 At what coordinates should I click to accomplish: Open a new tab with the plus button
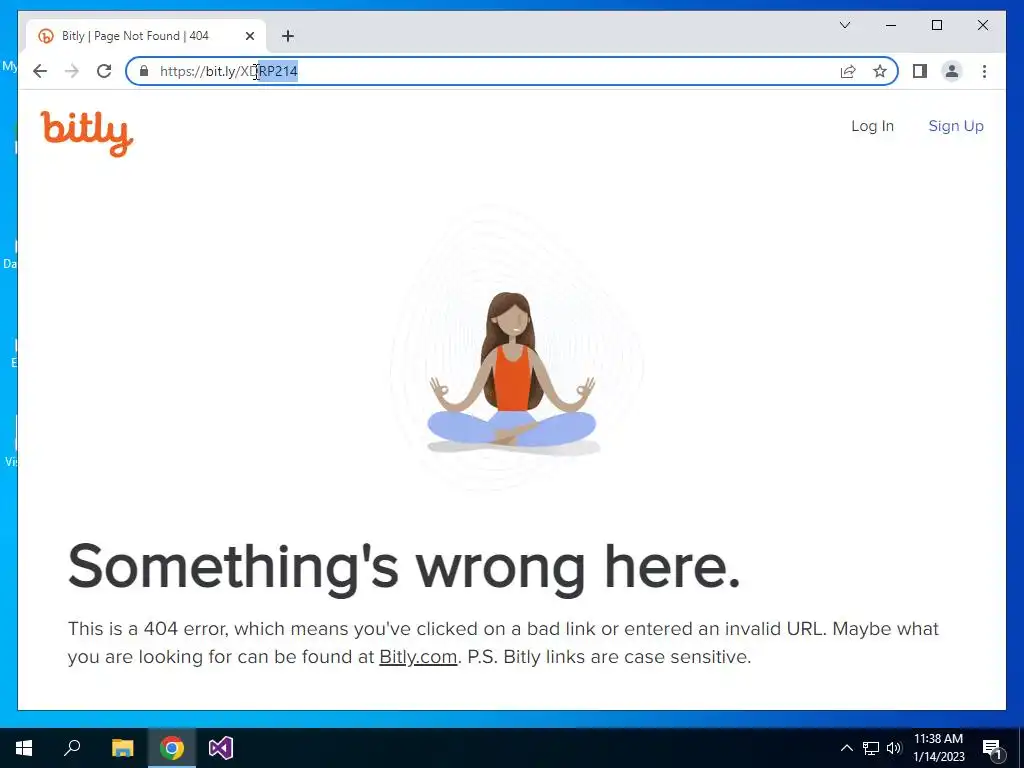tap(288, 36)
